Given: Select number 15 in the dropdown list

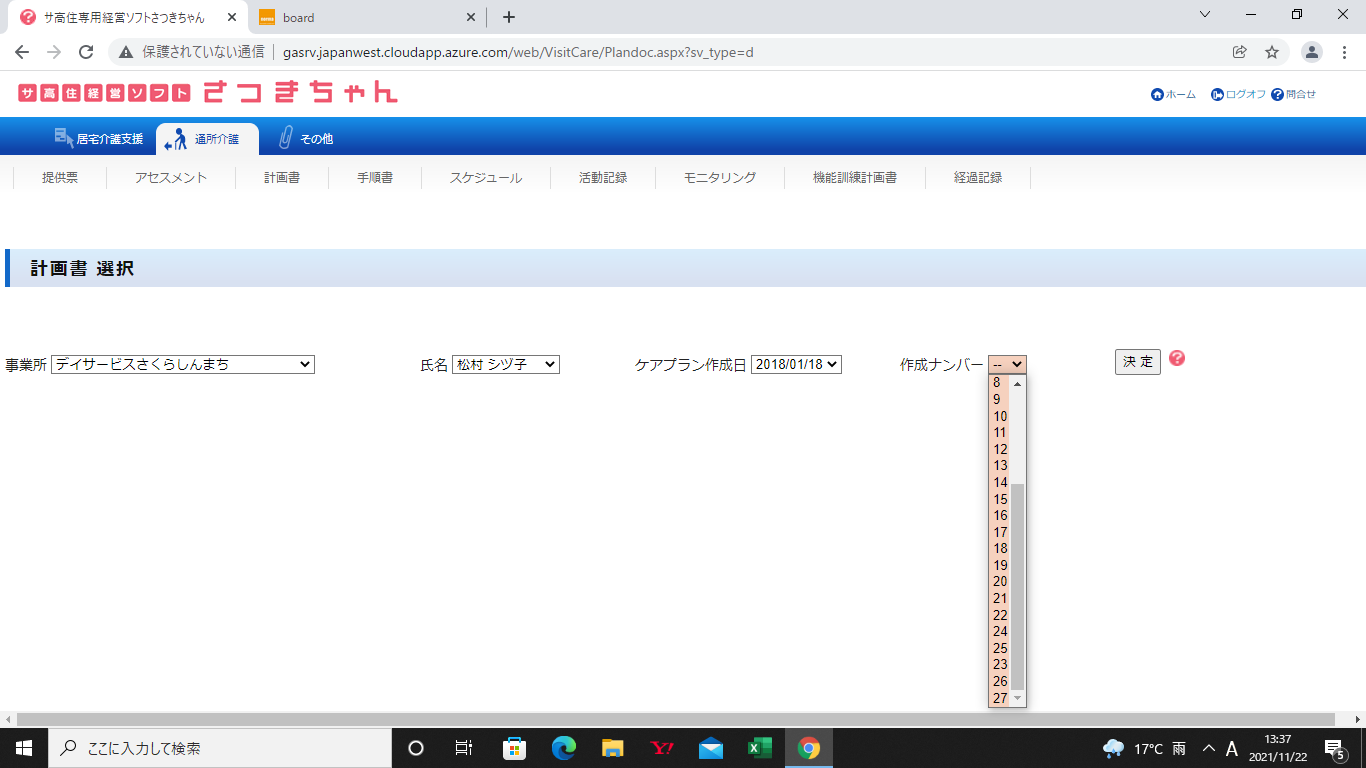Looking at the screenshot, I should click(1000, 499).
